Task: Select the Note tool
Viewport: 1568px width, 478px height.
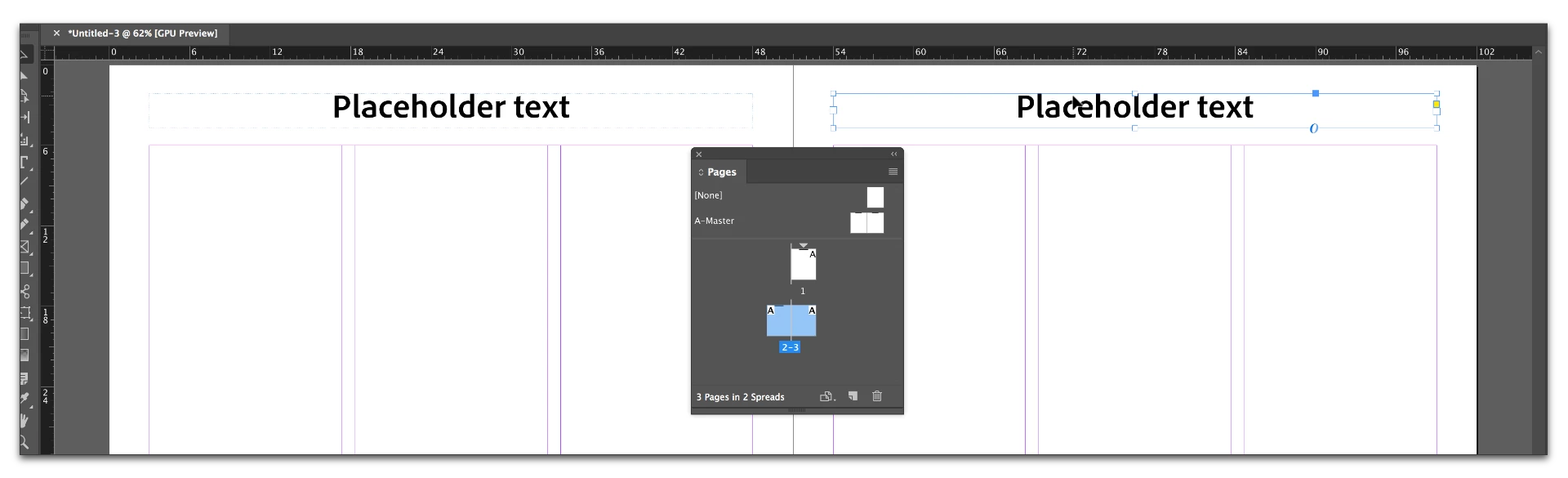Action: click(x=24, y=378)
